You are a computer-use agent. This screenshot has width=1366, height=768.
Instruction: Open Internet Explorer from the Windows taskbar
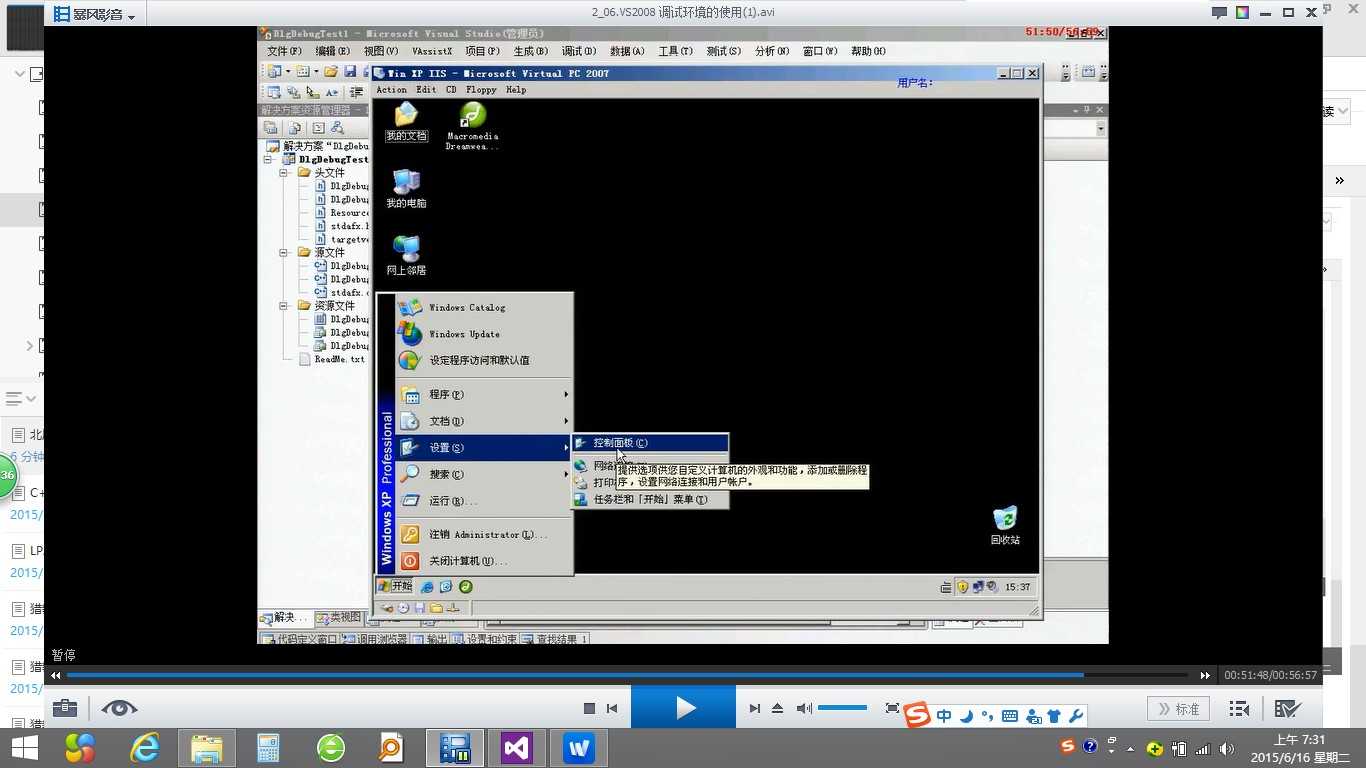[144, 747]
